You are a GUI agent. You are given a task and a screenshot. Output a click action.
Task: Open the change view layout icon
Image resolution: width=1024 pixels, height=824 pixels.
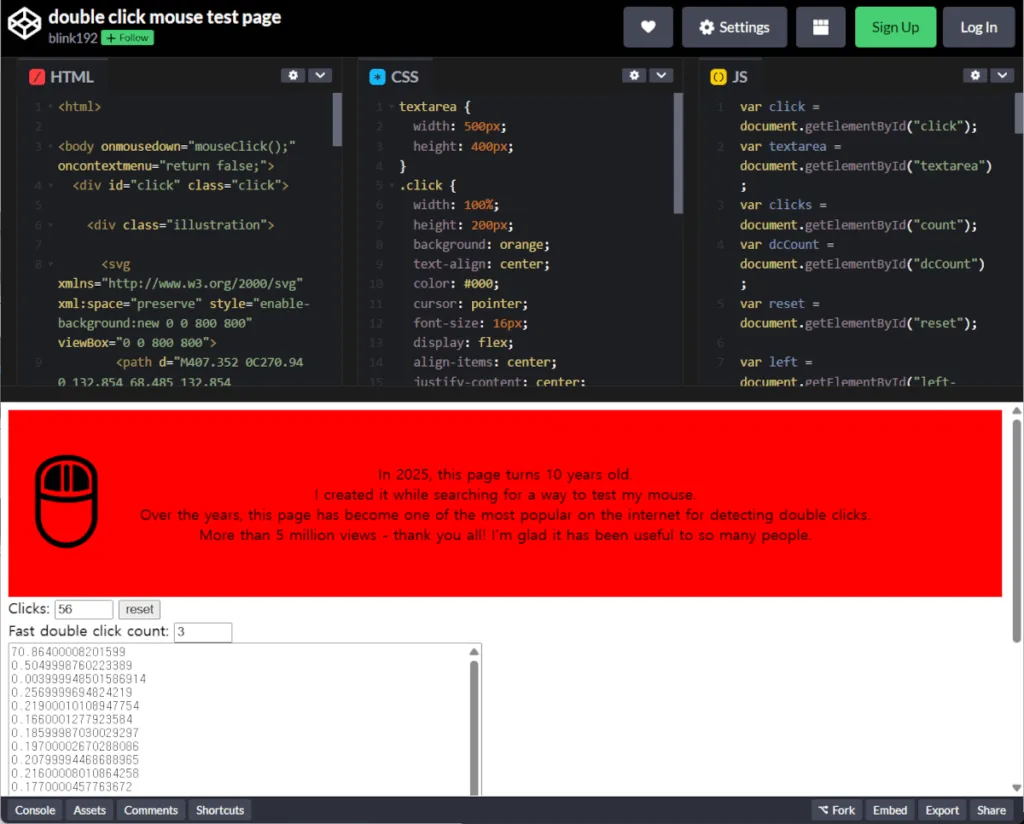point(821,27)
